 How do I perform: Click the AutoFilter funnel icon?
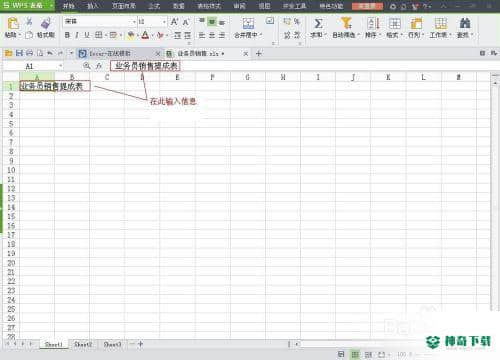coord(346,23)
